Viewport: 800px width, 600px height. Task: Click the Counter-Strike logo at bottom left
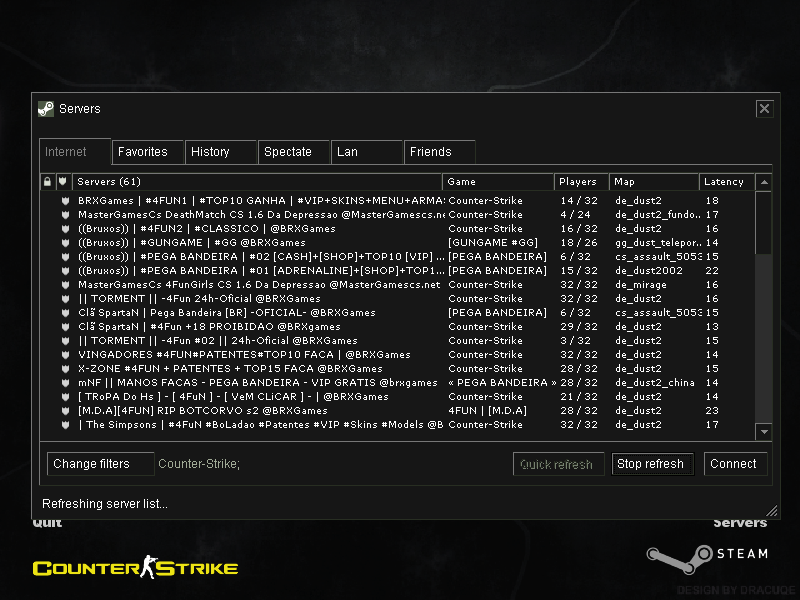(x=135, y=567)
